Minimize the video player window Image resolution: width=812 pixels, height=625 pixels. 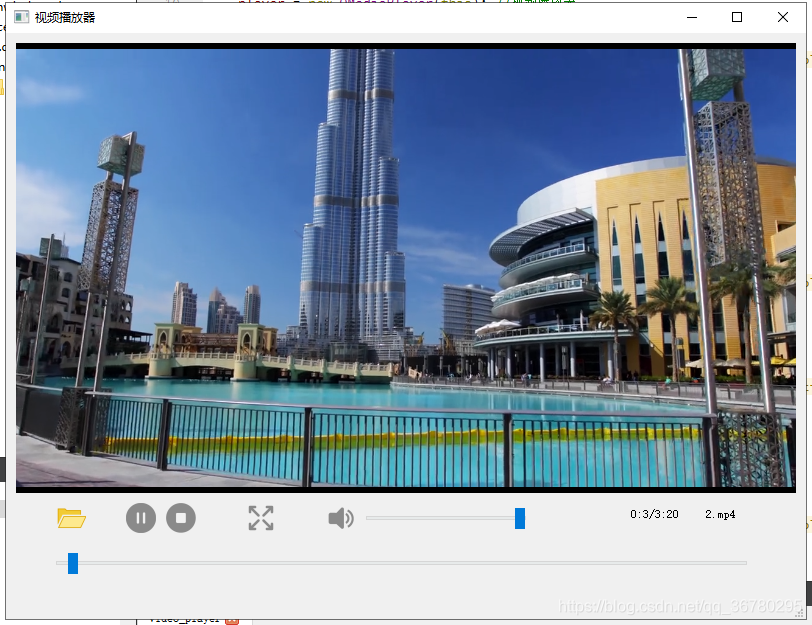(692, 17)
